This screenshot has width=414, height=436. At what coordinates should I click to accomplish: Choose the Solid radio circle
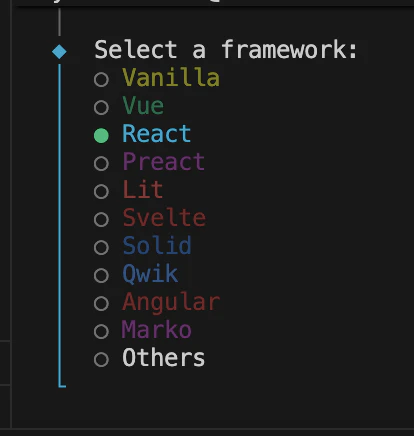coord(101,248)
